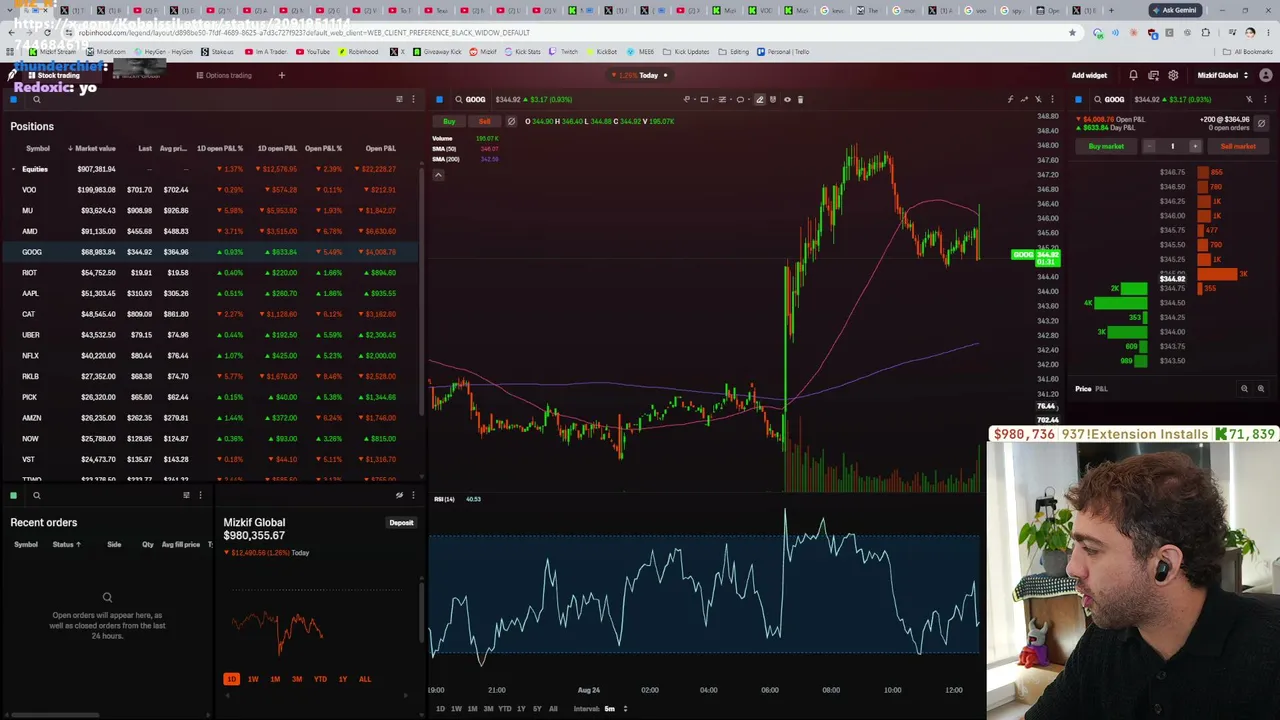Search symbols in the Positions widget
This screenshot has height=720, width=1280.
click(x=37, y=99)
